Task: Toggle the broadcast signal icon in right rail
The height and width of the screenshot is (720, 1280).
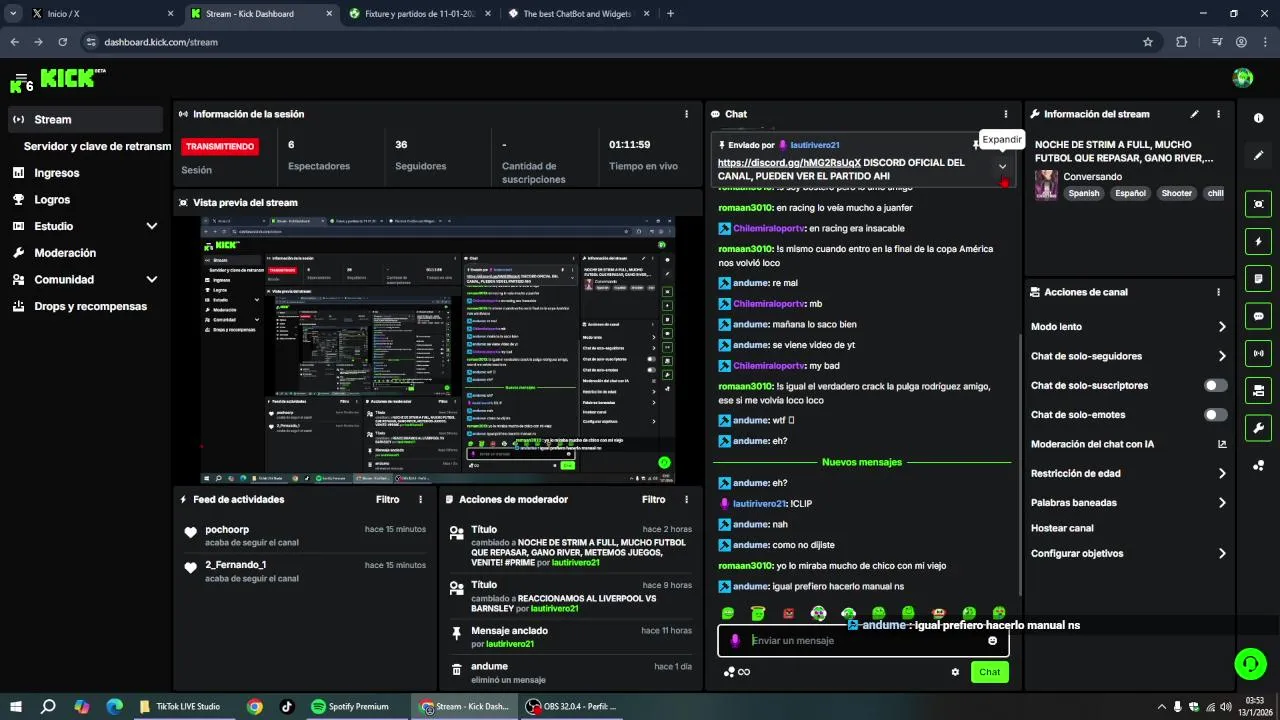Action: click(x=1258, y=353)
